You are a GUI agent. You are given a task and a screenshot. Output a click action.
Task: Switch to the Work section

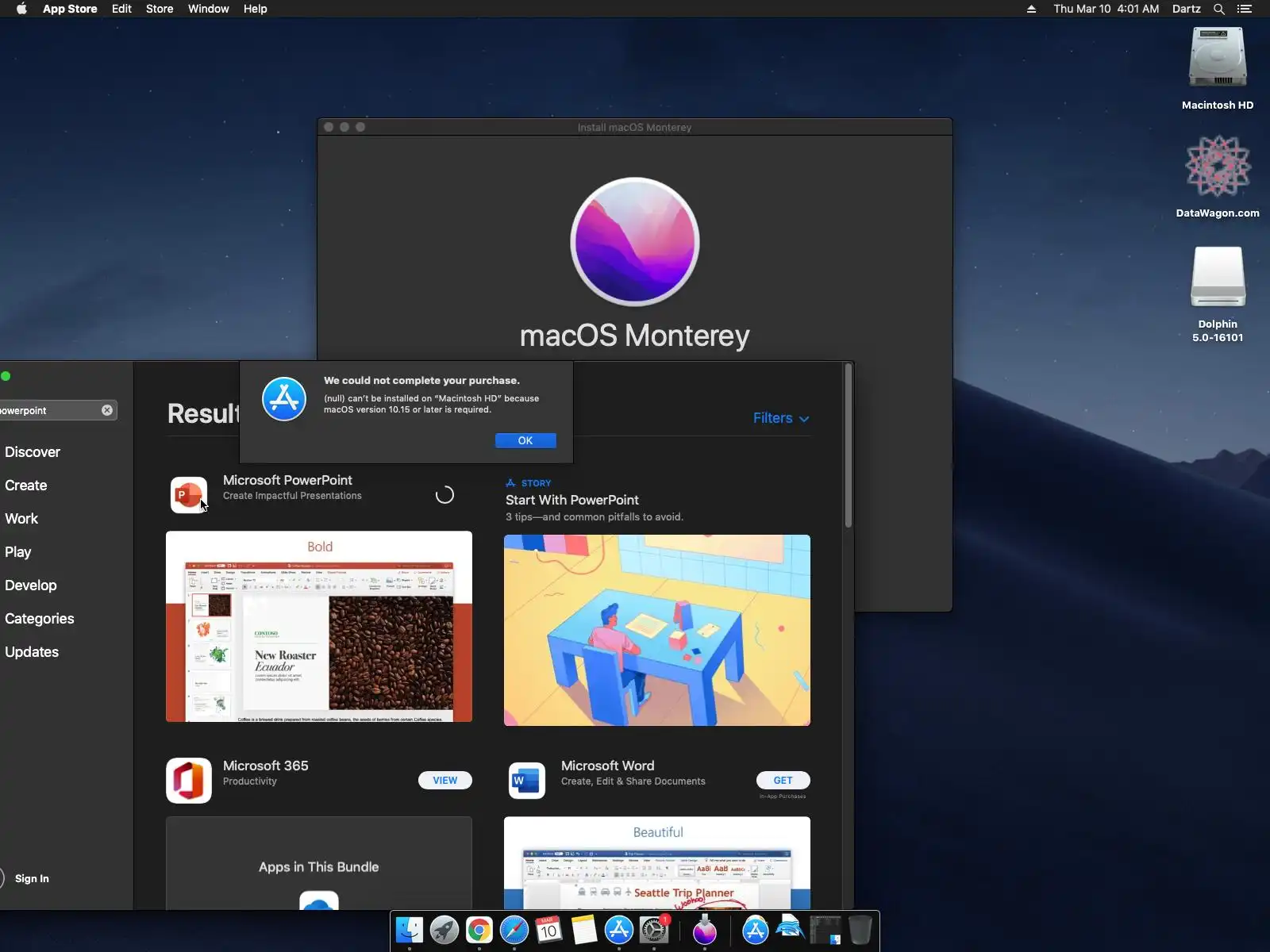21,519
